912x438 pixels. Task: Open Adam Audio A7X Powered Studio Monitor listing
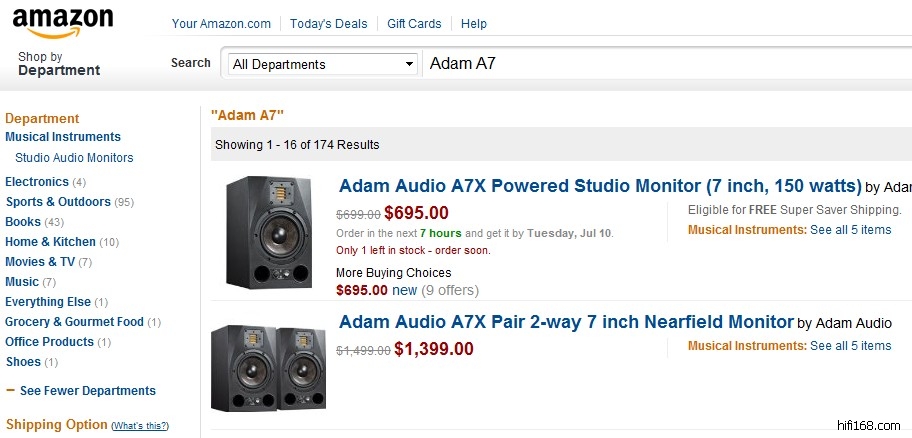(600, 186)
